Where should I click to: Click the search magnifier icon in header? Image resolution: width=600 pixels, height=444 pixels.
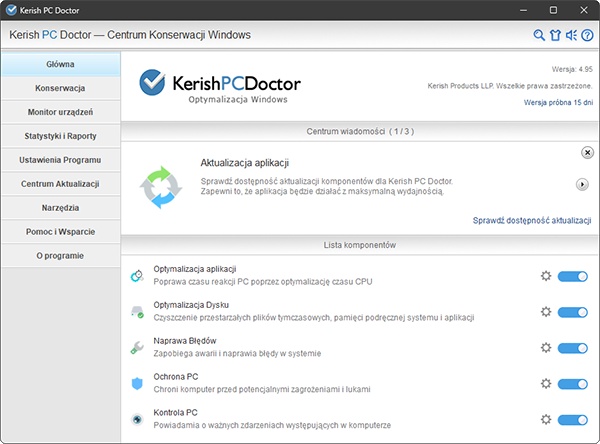point(539,35)
